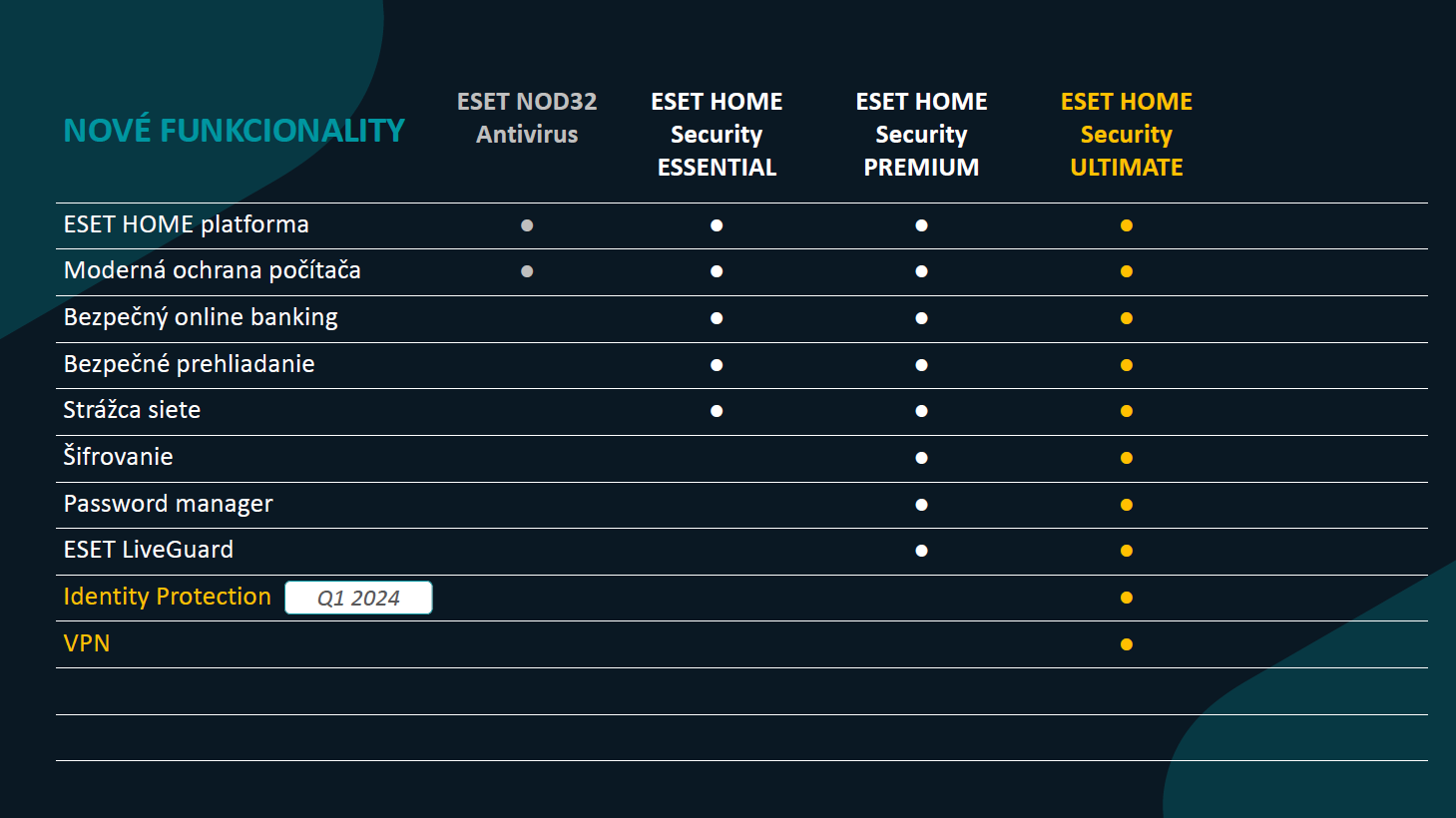Click the 'ESET HOME platforma' row label
This screenshot has height=818, width=1456.
point(187,224)
